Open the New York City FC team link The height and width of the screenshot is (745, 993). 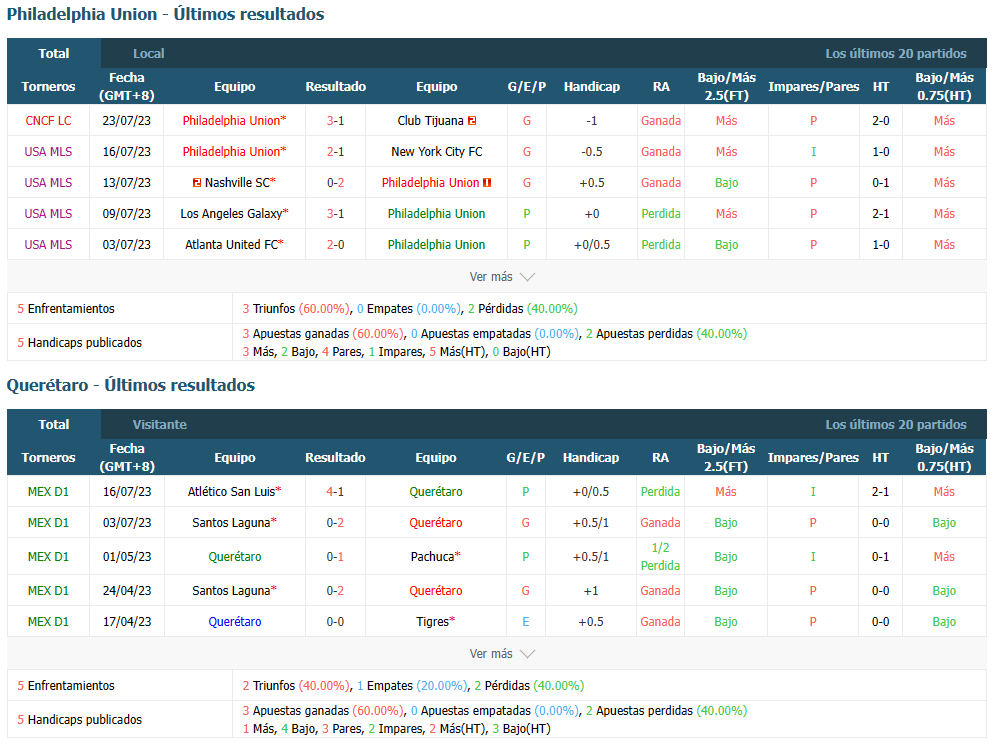(x=436, y=151)
